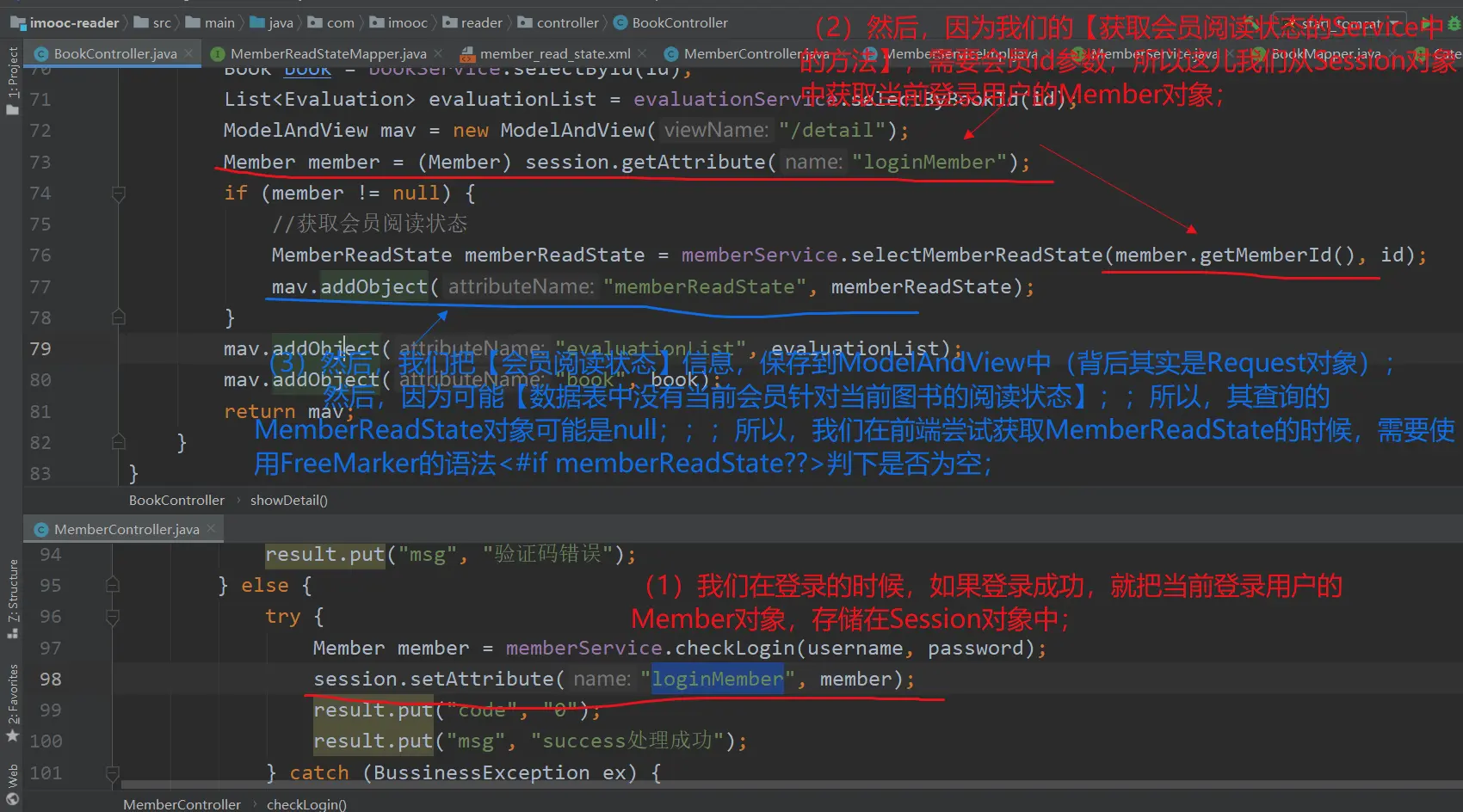Click showDetail() in the editor breadcrumb
Viewport: 1463px width, 812px height.
tap(288, 500)
